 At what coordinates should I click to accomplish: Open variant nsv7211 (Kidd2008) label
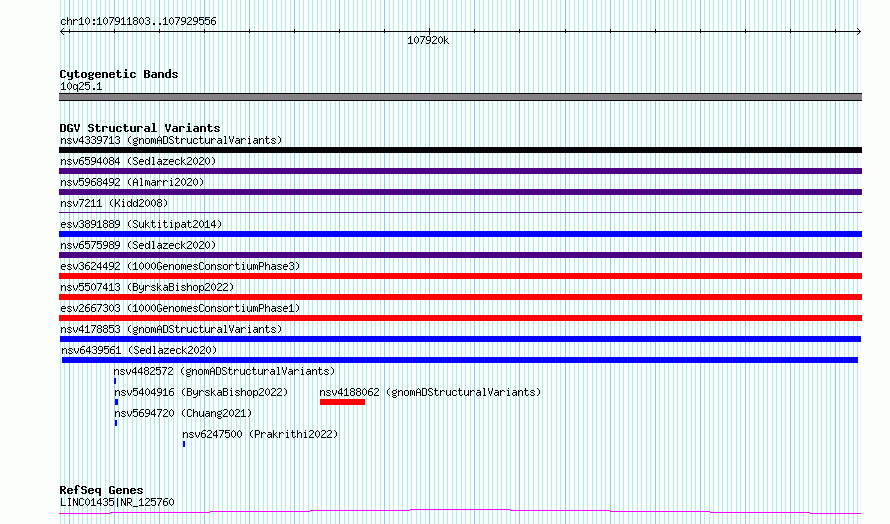(x=114, y=203)
